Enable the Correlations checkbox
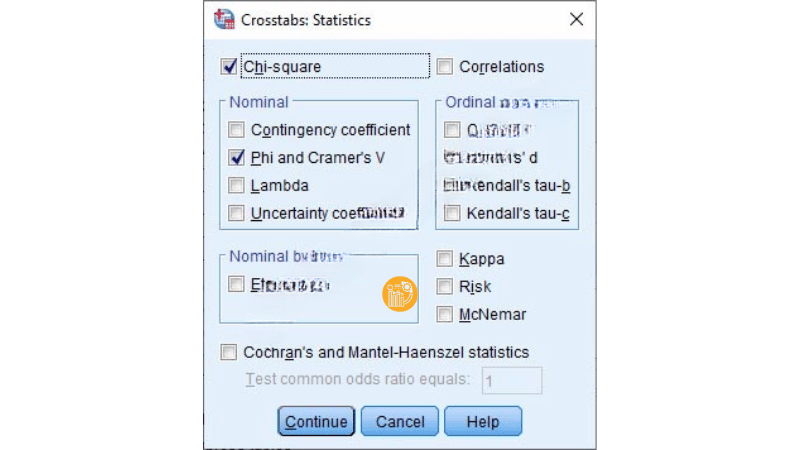Image resolution: width=800 pixels, height=450 pixels. [x=444, y=66]
